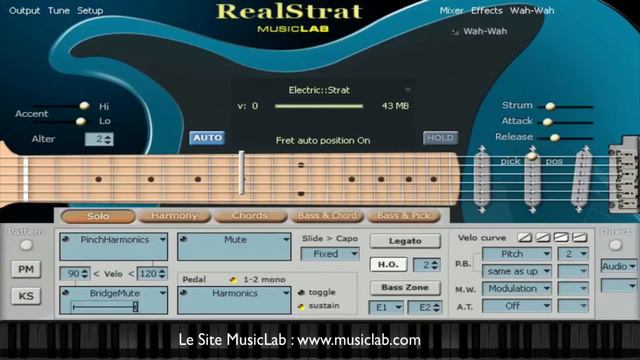Open the Tune menu

point(59,11)
